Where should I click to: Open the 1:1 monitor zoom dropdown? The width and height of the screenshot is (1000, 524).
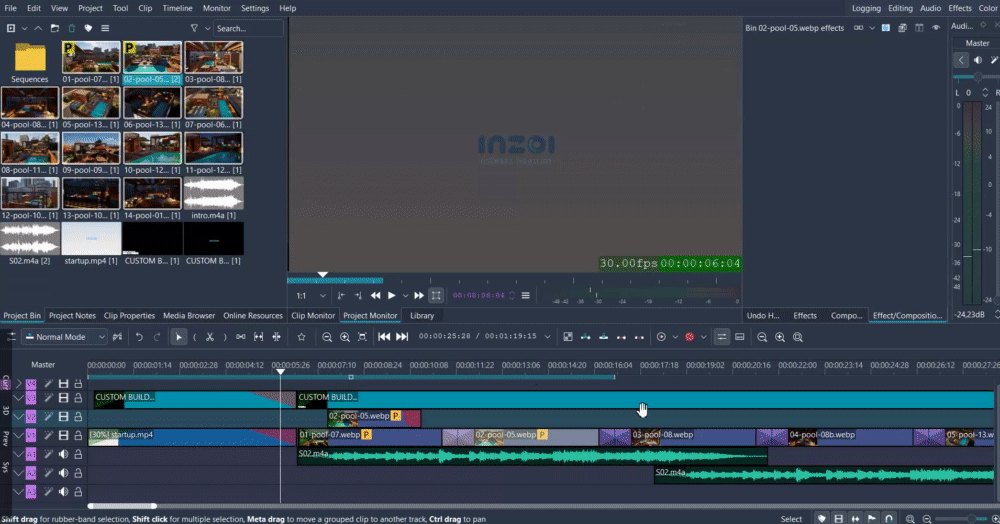click(x=311, y=295)
